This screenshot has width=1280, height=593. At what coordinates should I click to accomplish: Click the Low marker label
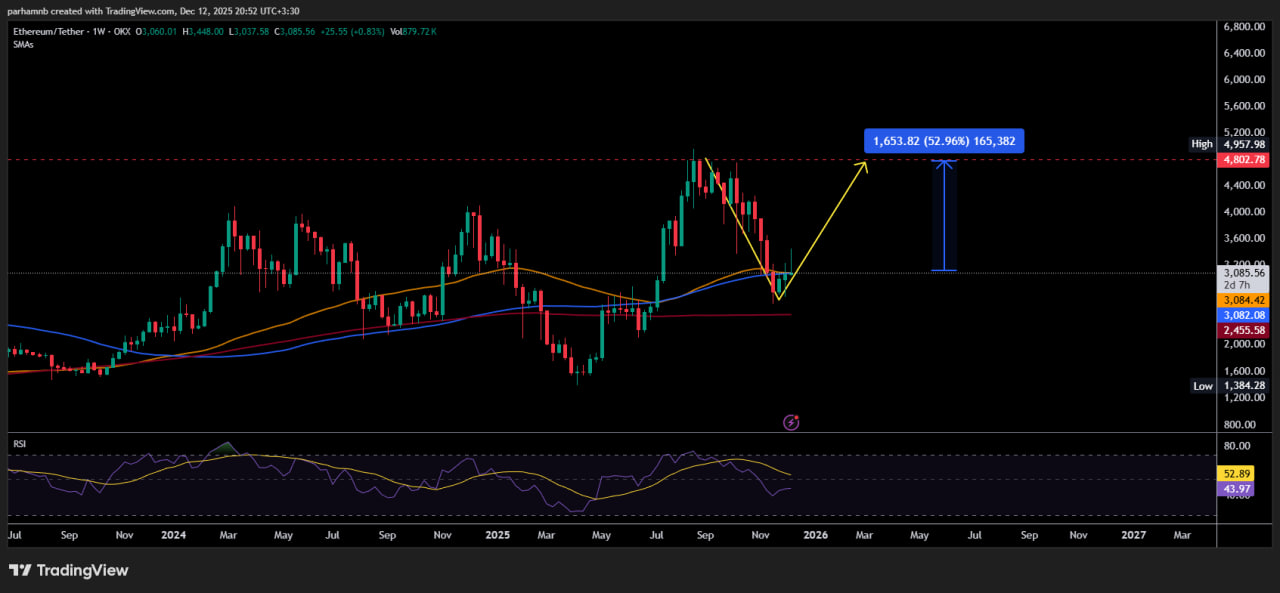click(1202, 386)
